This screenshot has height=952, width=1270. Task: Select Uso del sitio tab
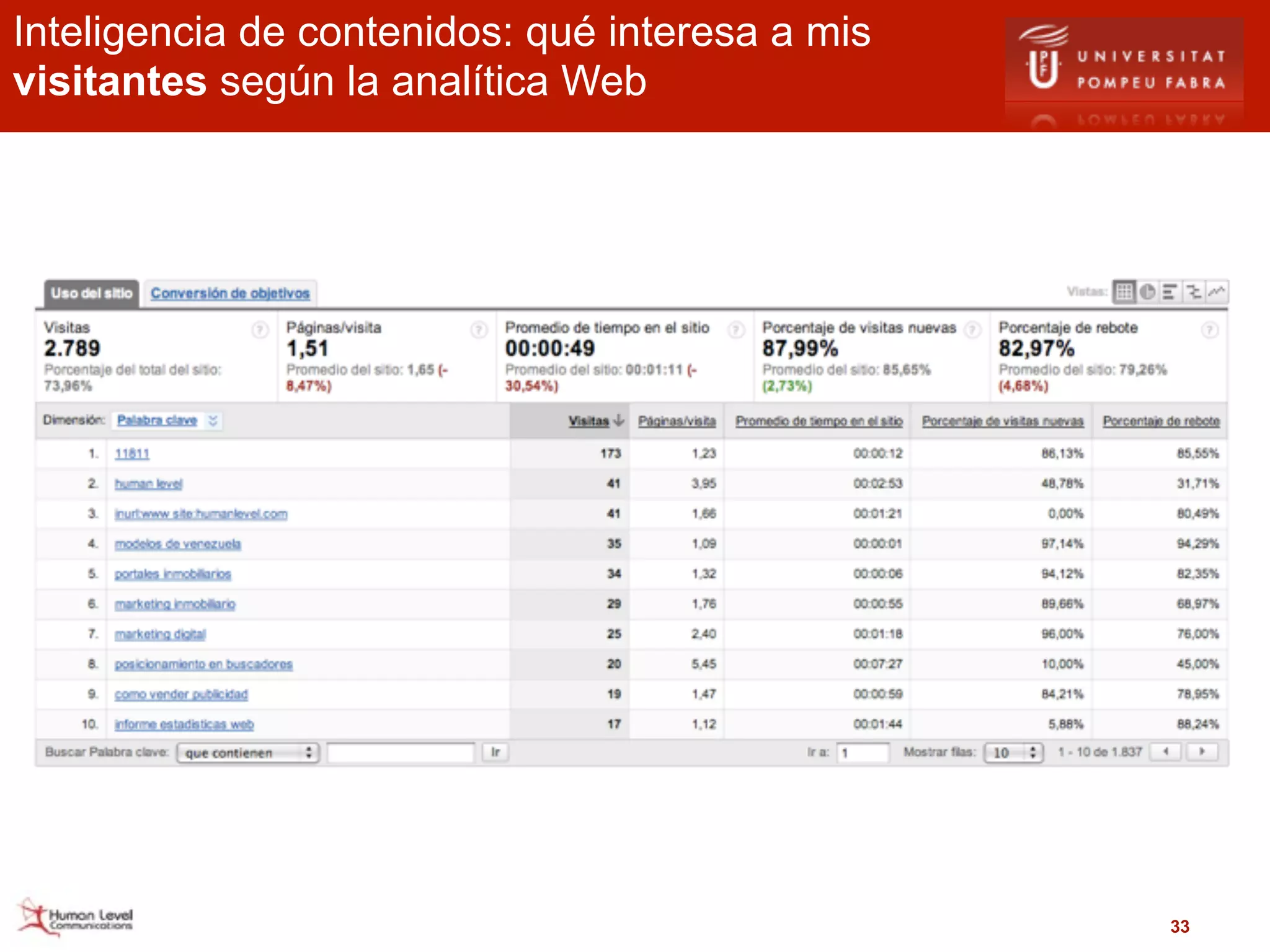[x=91, y=293]
